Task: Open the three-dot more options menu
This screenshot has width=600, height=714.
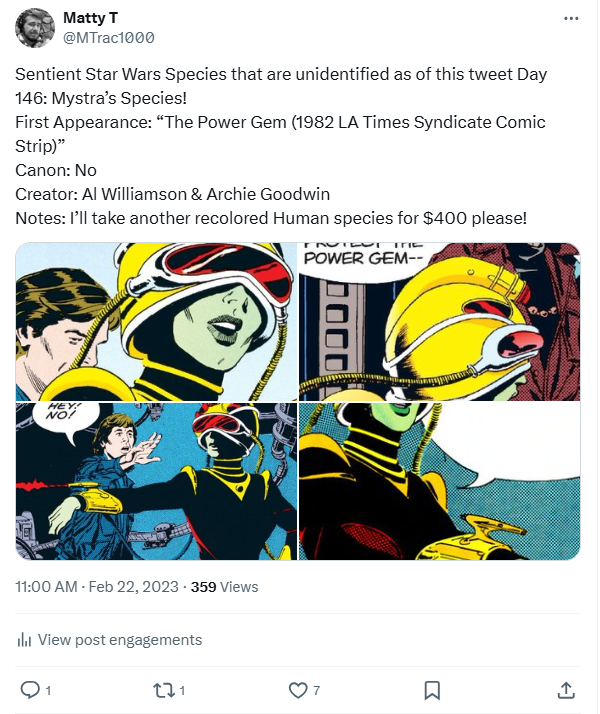Action: (x=571, y=19)
